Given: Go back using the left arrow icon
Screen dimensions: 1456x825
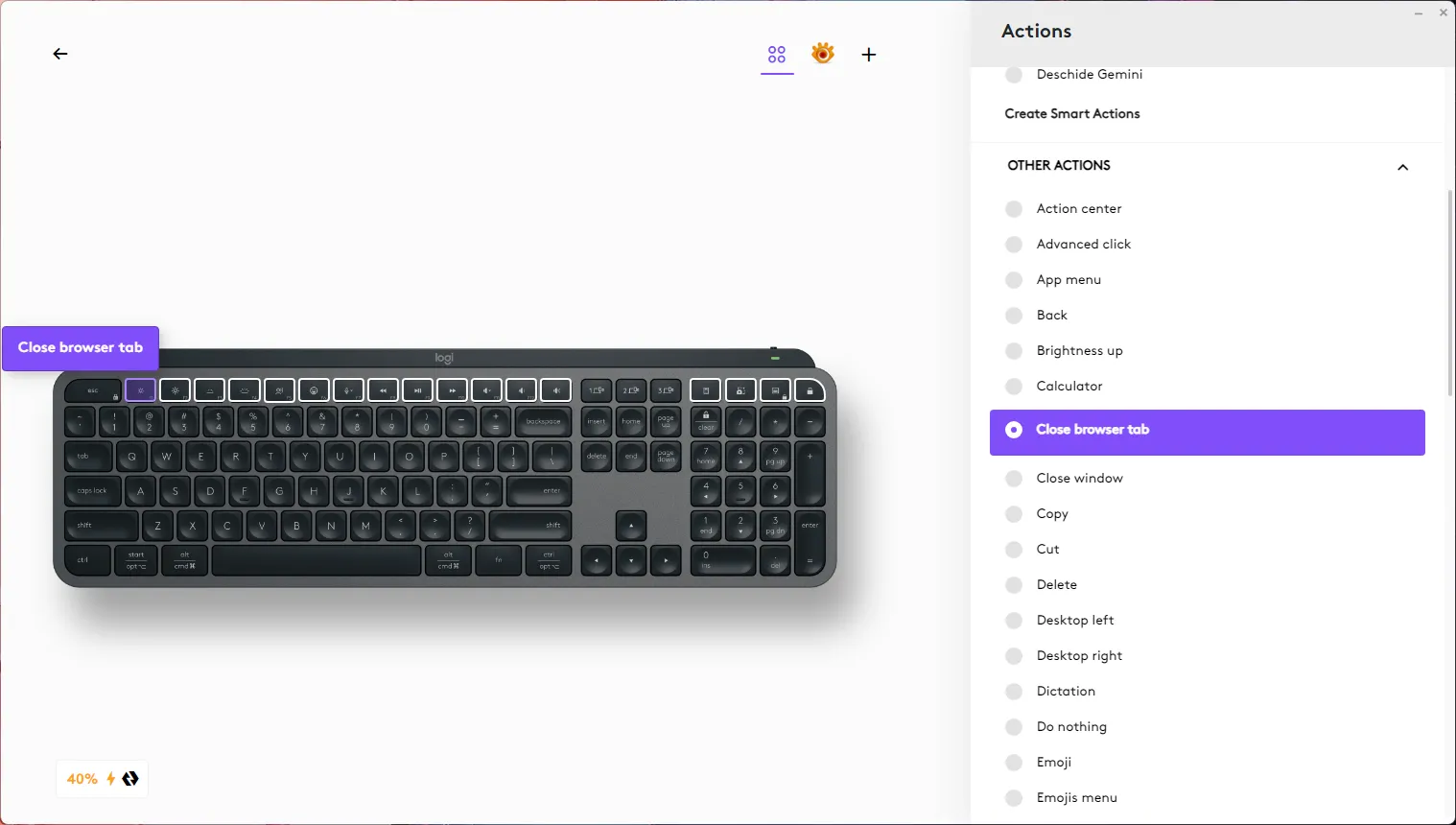Looking at the screenshot, I should [60, 54].
